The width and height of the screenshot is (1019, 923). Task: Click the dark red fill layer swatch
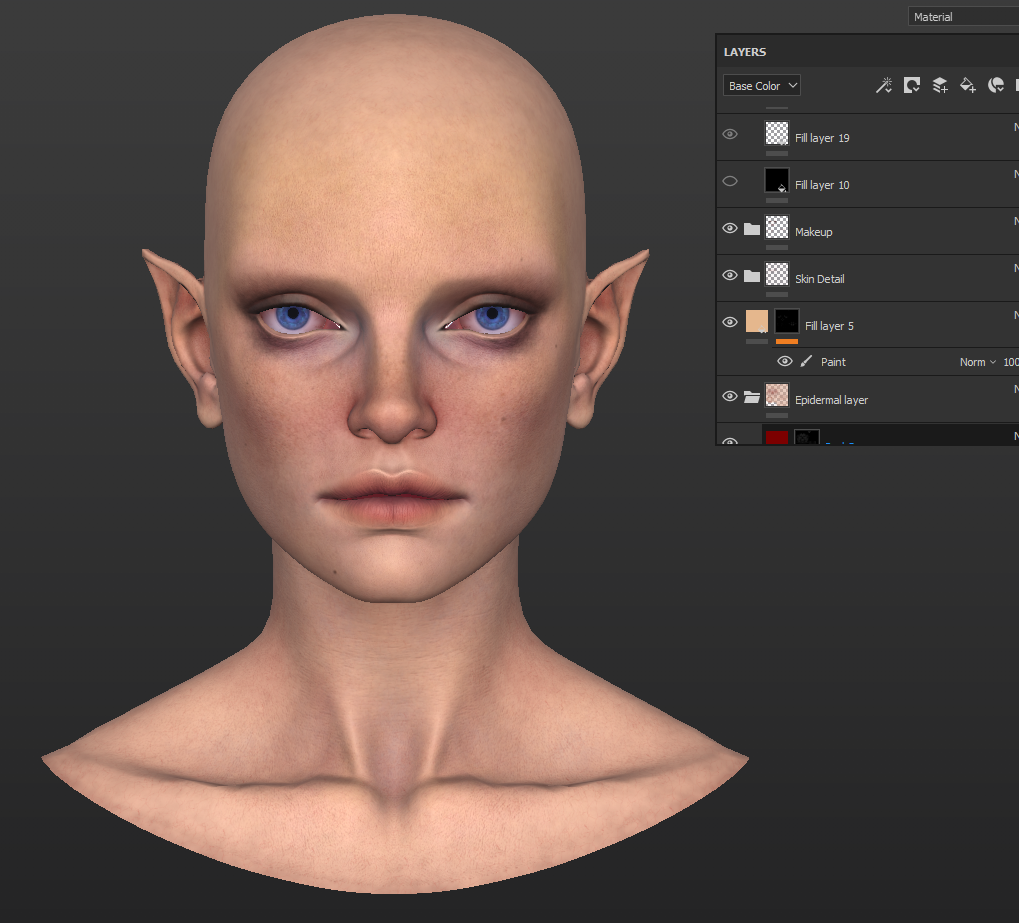coord(777,437)
